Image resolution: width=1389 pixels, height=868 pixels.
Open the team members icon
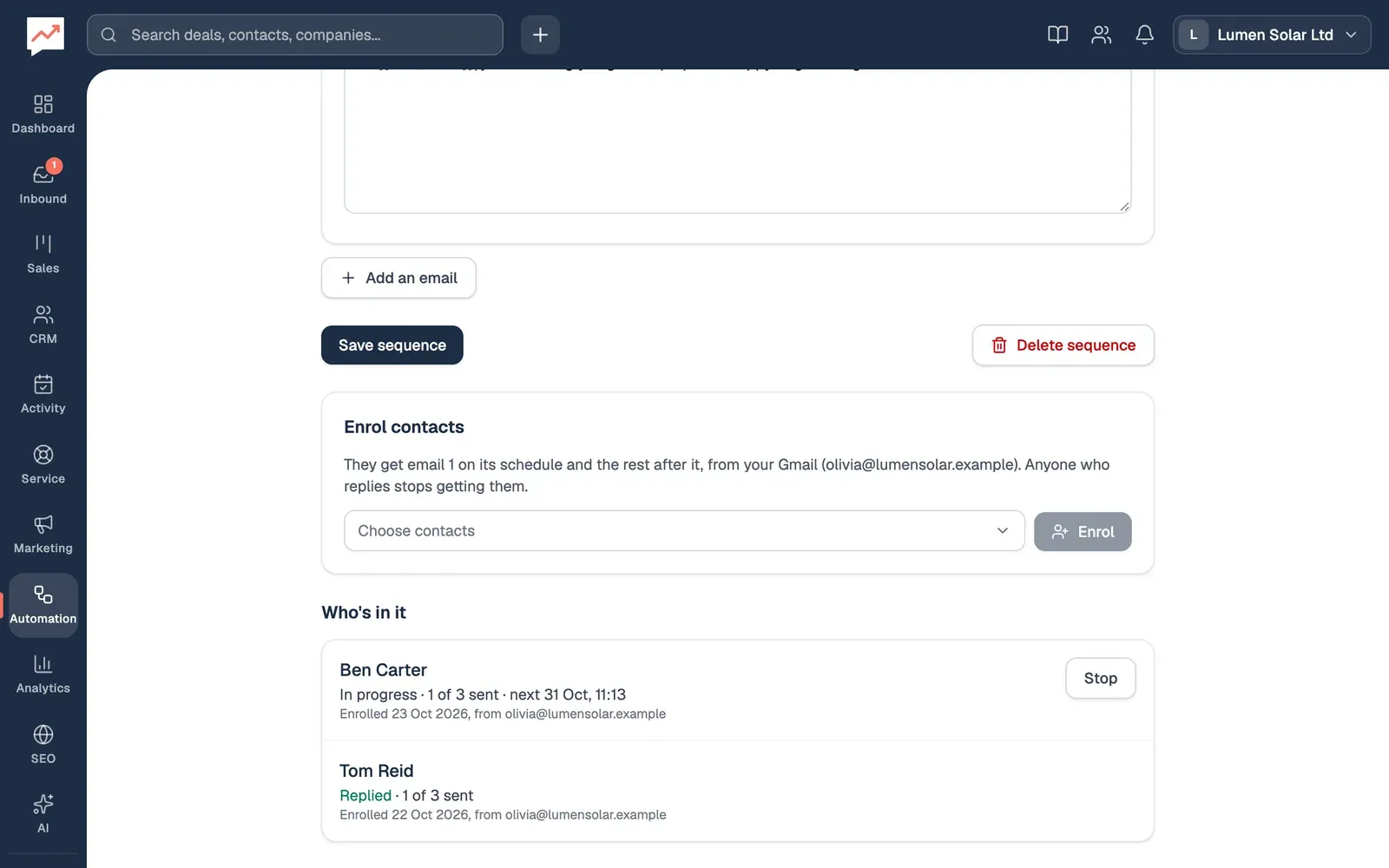point(1101,35)
